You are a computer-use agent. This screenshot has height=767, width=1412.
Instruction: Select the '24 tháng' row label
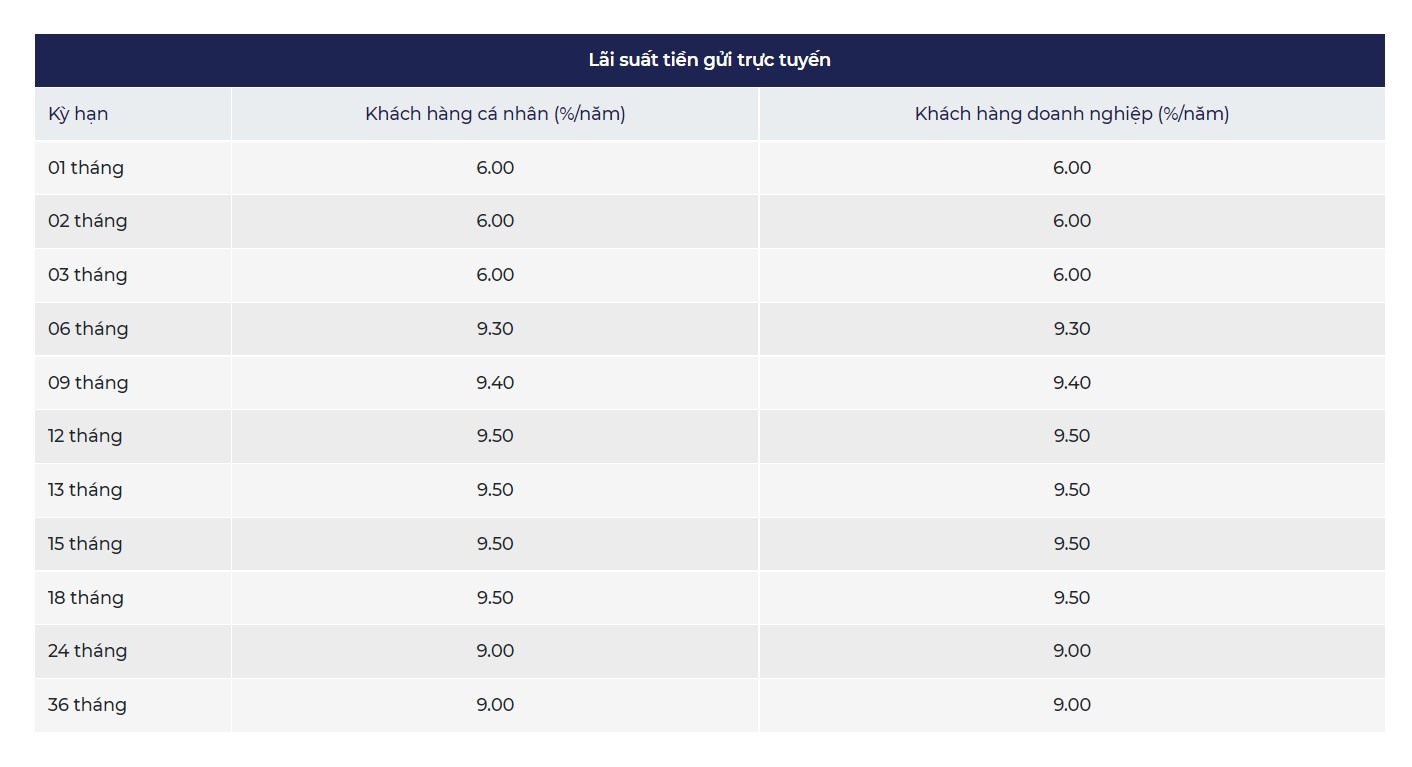point(87,651)
